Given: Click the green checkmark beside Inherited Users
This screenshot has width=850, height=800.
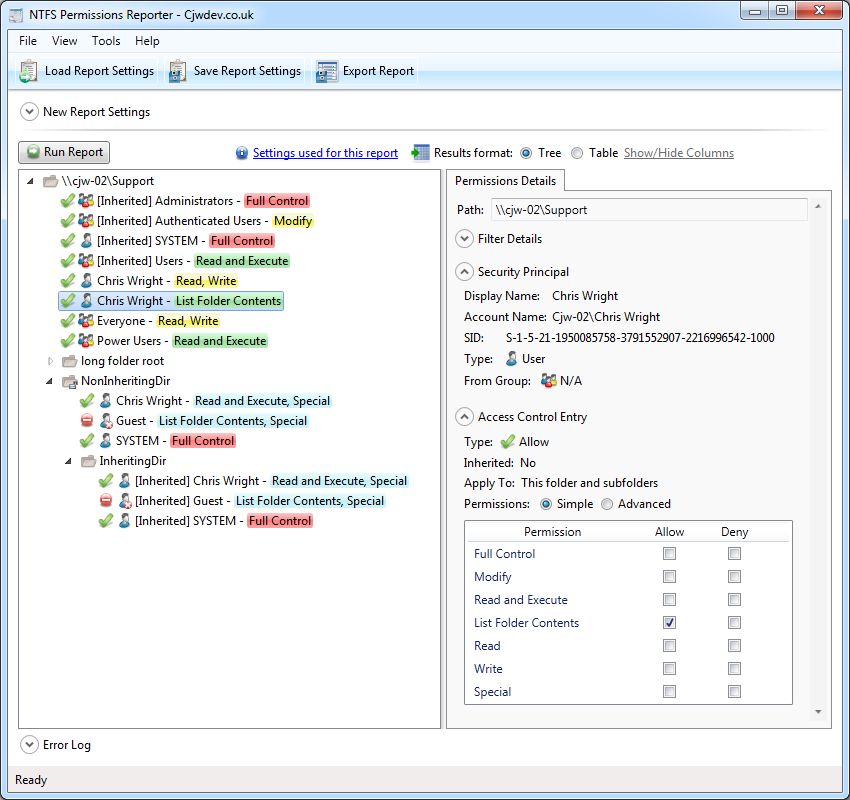Looking at the screenshot, I should [x=68, y=261].
